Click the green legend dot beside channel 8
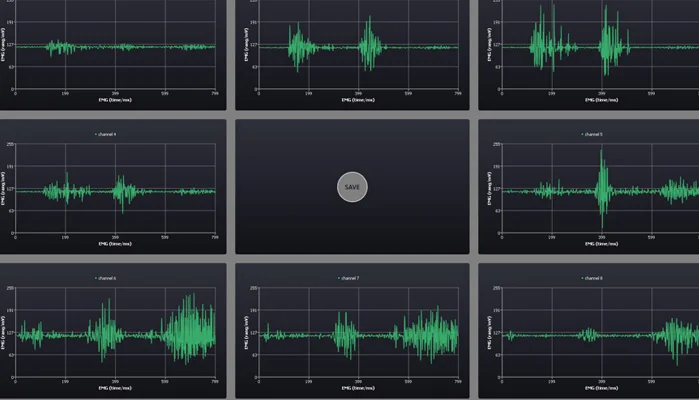Image resolution: width=699 pixels, height=400 pixels. point(582,278)
